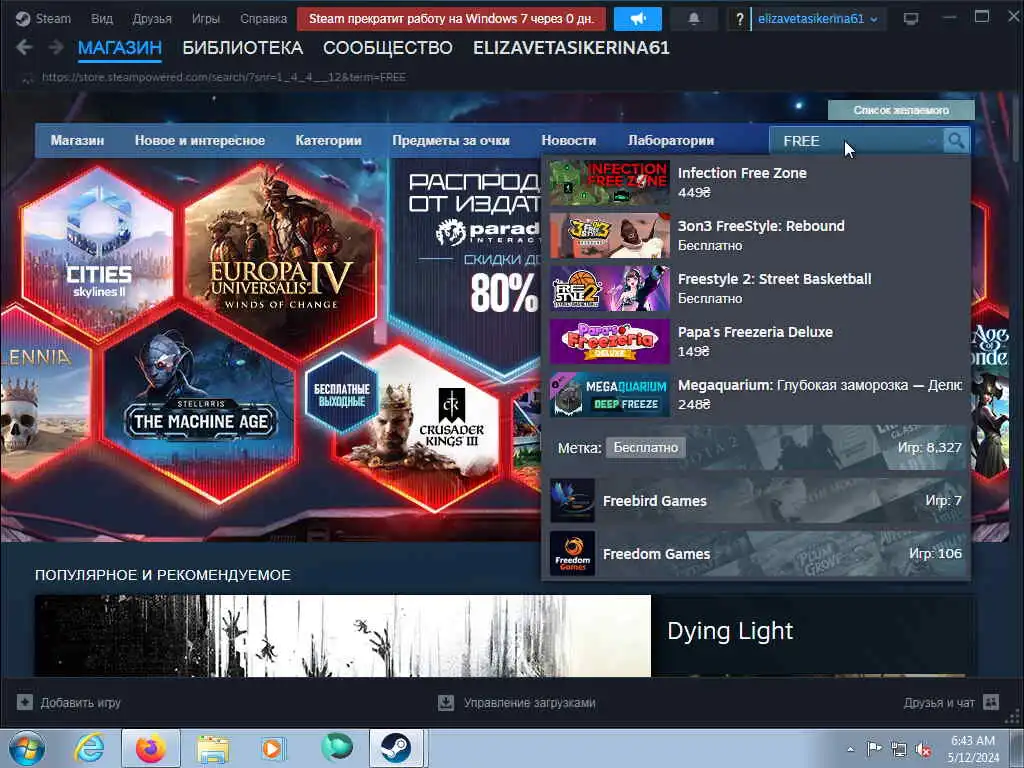This screenshot has height=768, width=1024.
Task: Open Europa Universalis IV hexagon tile
Action: coord(280,261)
